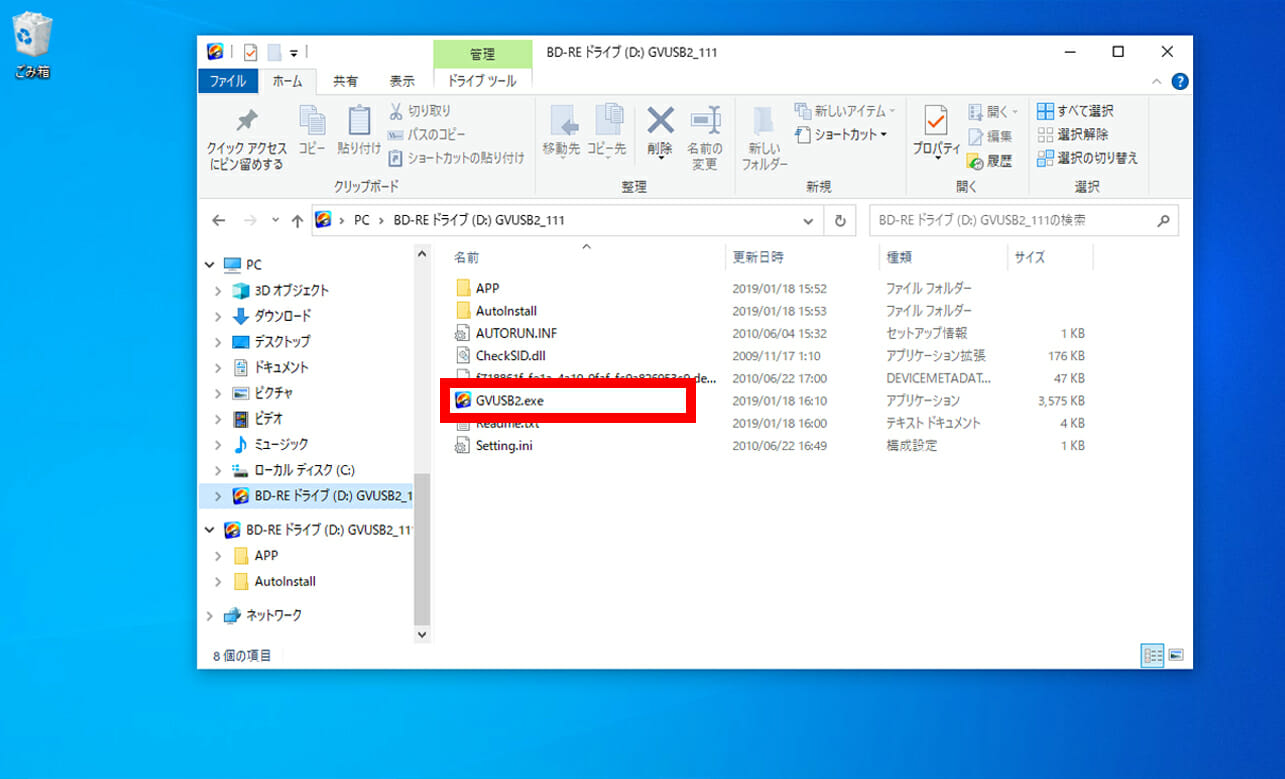Click the 名前 column header

click(467, 258)
